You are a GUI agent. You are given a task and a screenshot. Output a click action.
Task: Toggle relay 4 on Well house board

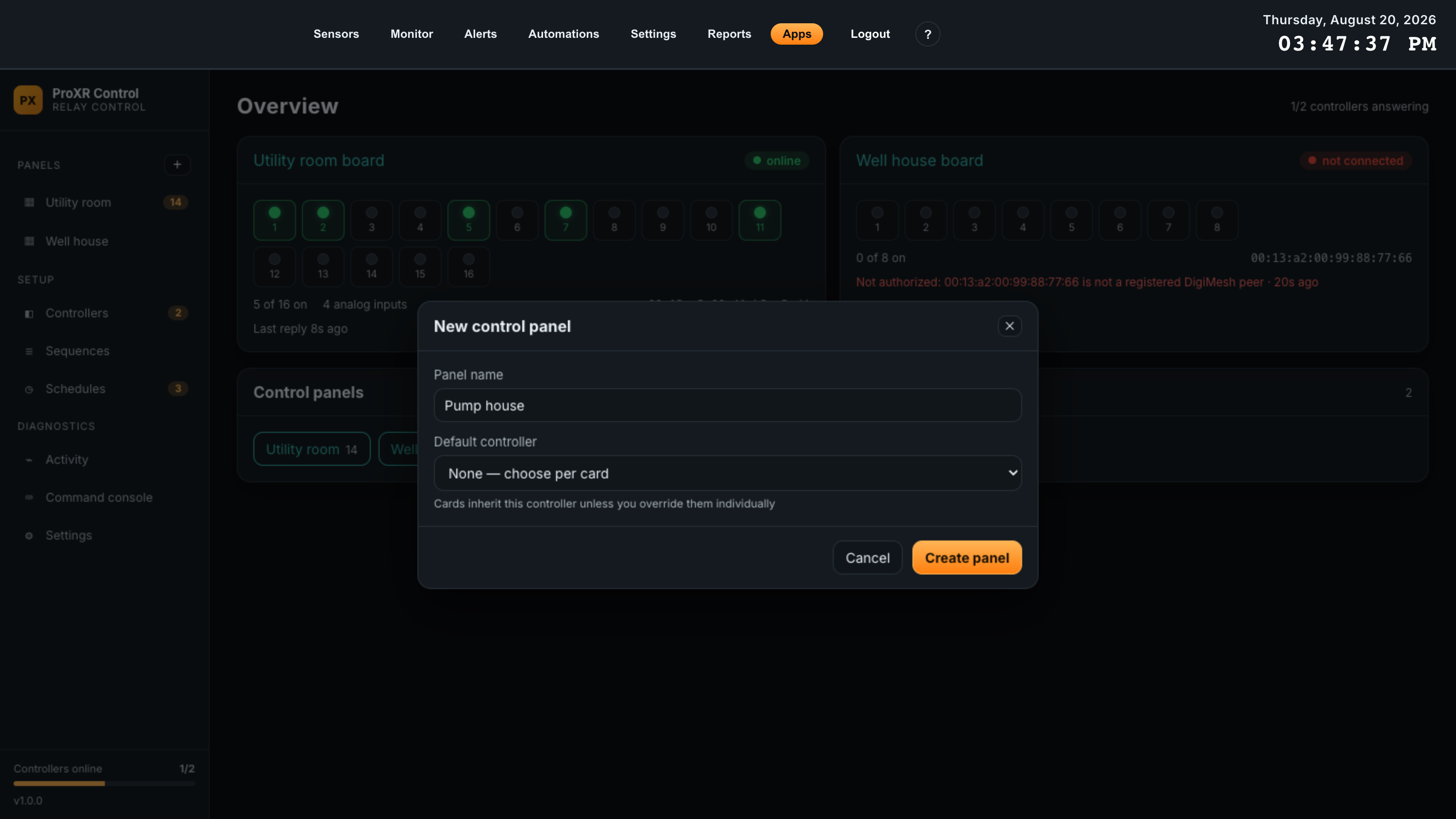pos(1023,220)
